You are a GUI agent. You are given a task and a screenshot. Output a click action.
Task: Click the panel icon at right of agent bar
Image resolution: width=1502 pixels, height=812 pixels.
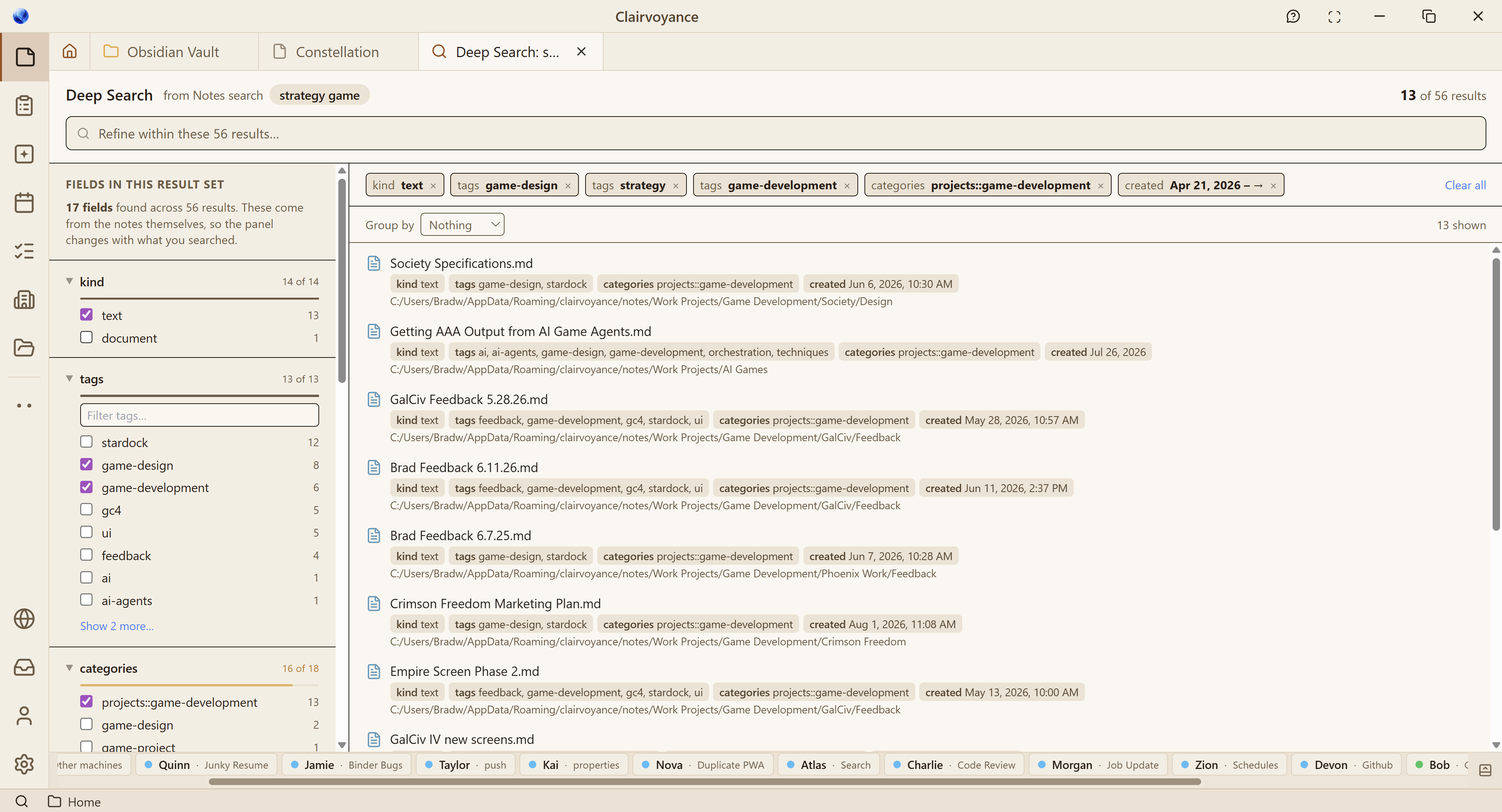(x=1485, y=770)
